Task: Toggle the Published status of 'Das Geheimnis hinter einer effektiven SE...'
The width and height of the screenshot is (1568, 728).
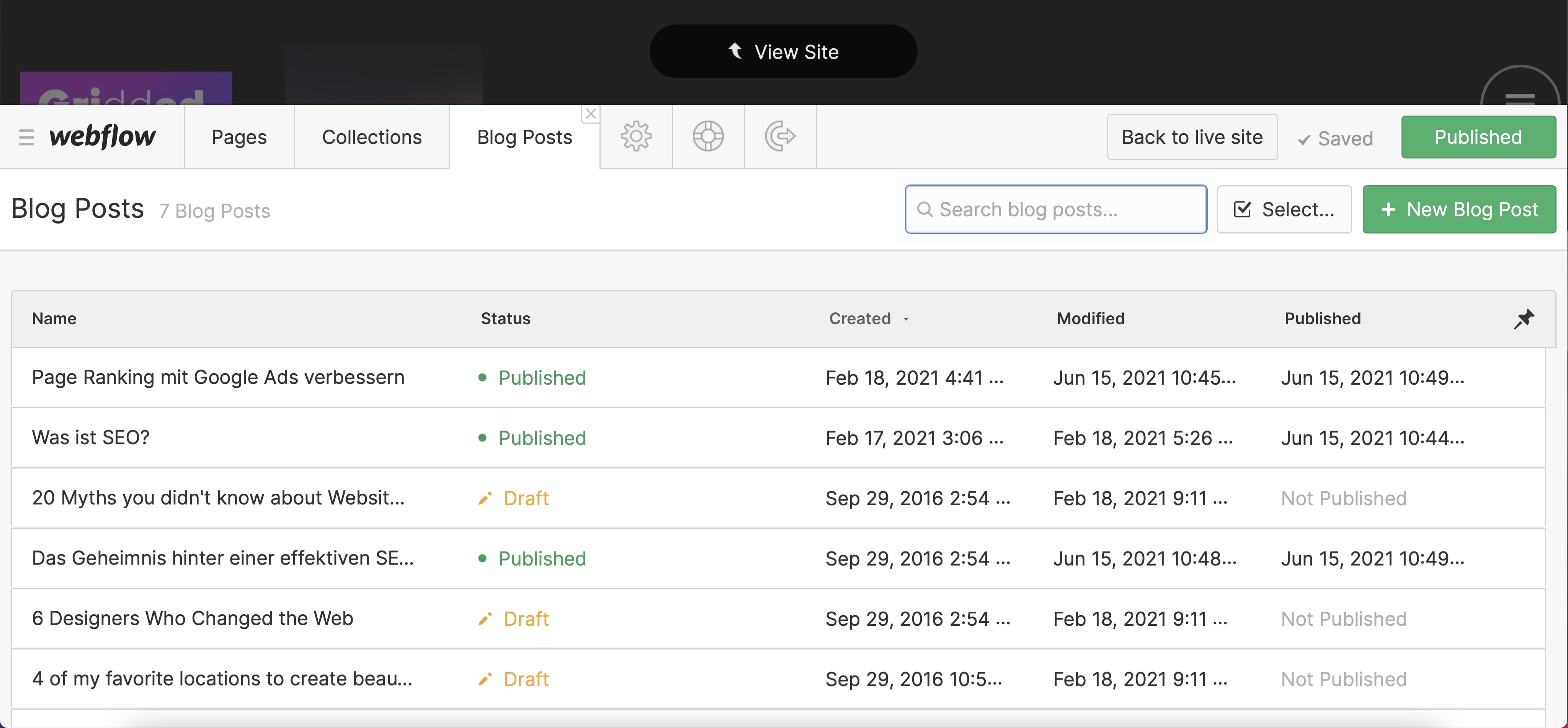Action: pos(541,558)
